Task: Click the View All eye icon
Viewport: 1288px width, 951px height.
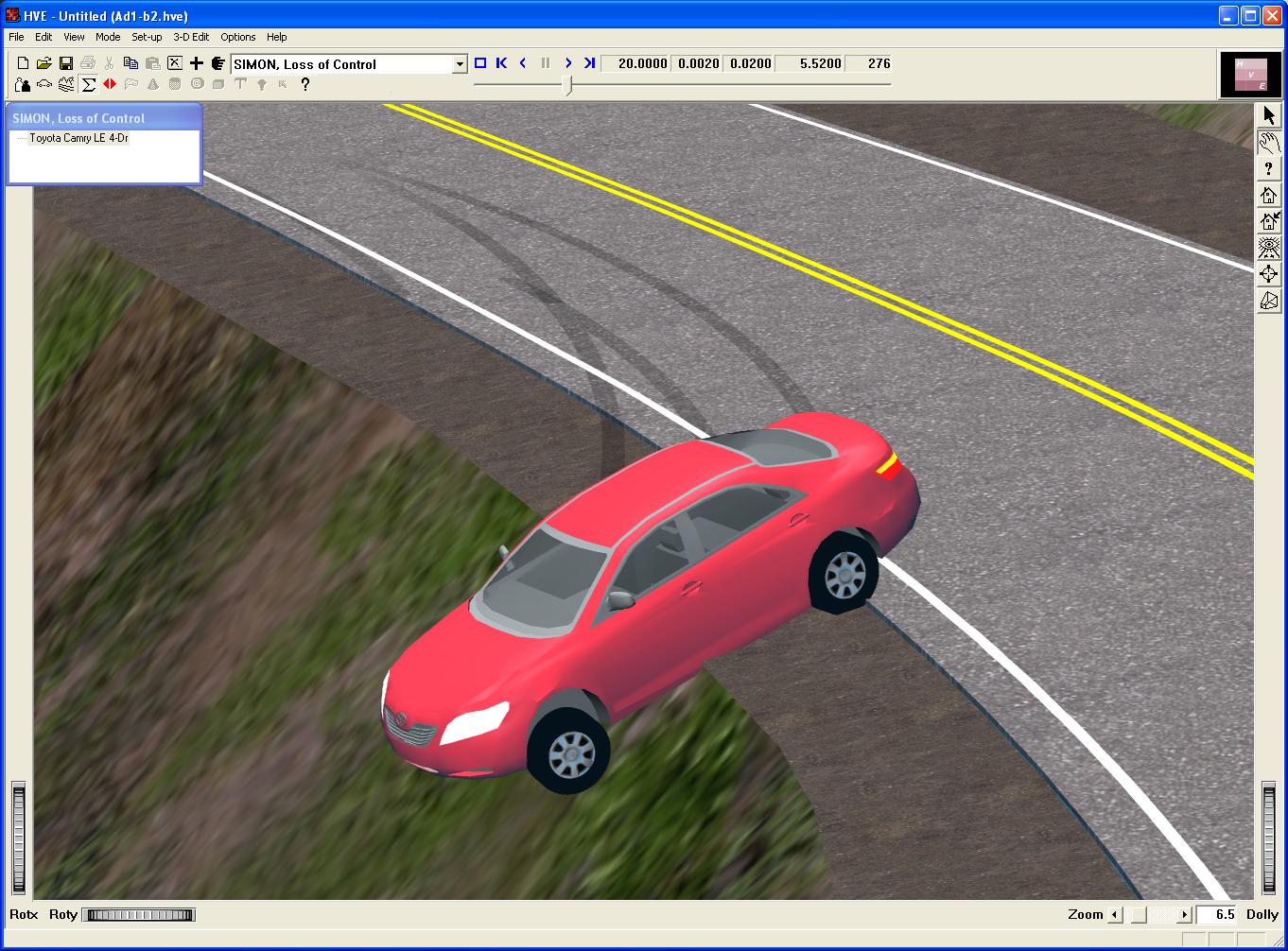Action: 1269,249
